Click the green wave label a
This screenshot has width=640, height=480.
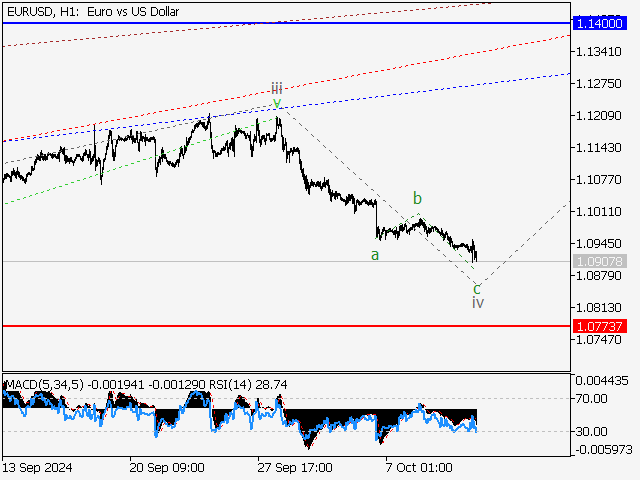(x=375, y=255)
